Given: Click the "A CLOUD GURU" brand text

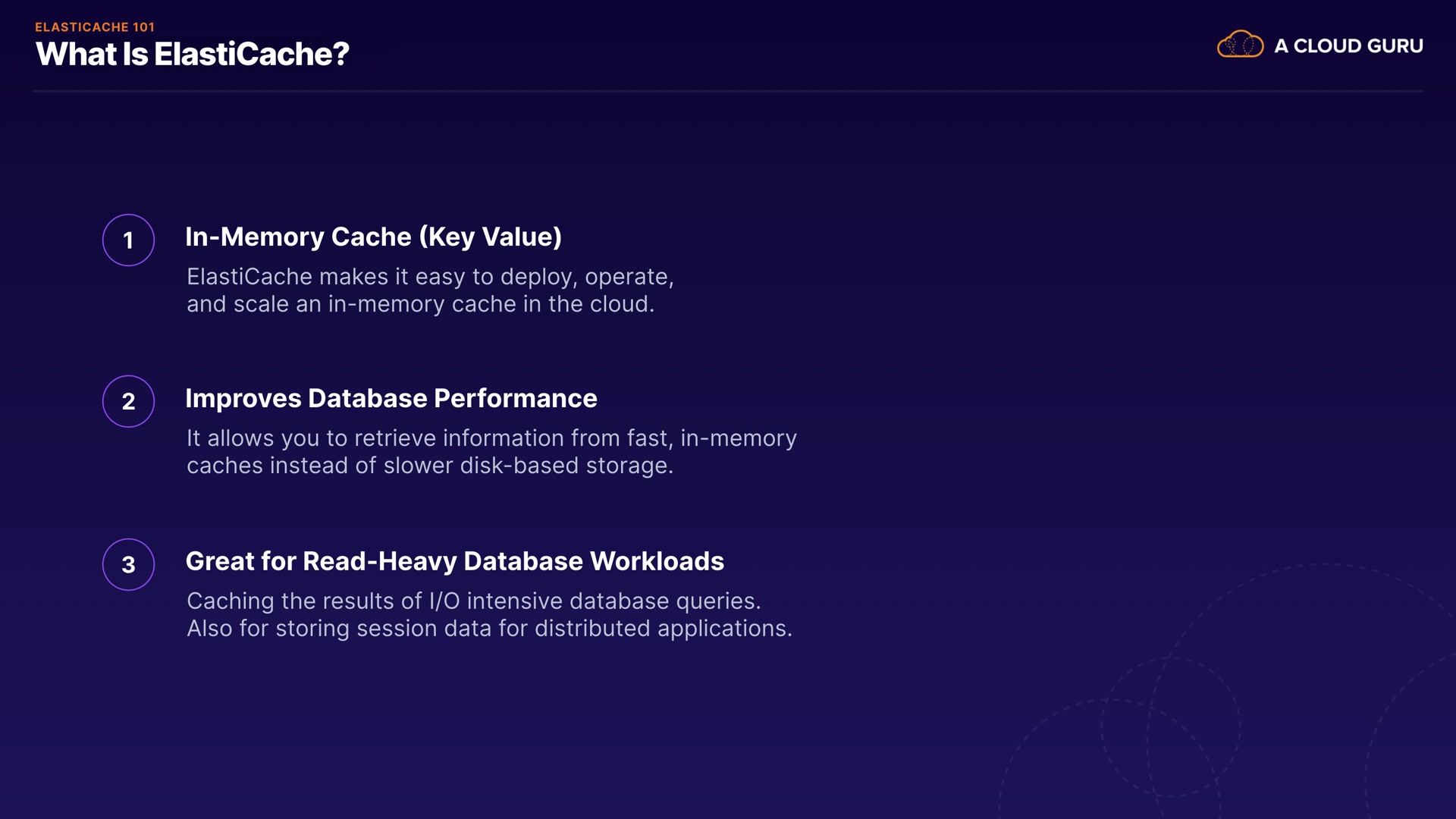Looking at the screenshot, I should 1348,46.
